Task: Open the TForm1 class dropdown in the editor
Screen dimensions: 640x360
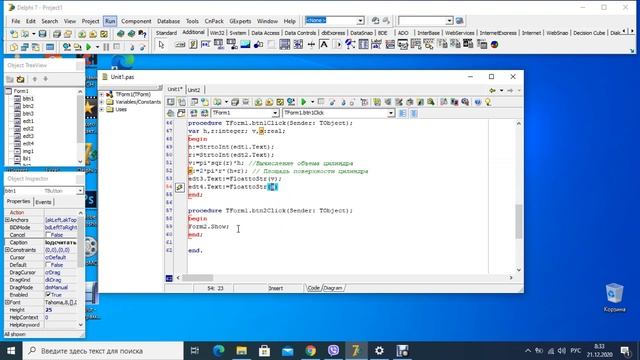Action: point(275,113)
